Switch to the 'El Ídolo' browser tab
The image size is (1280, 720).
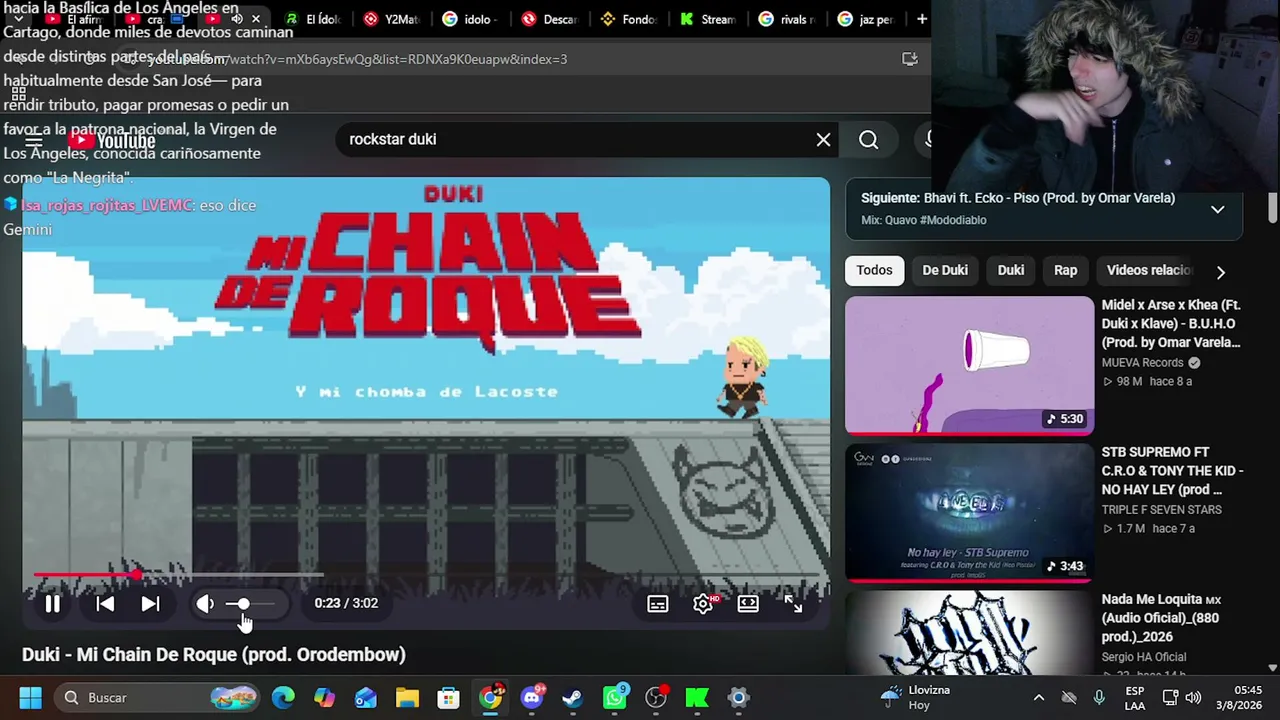(313, 19)
